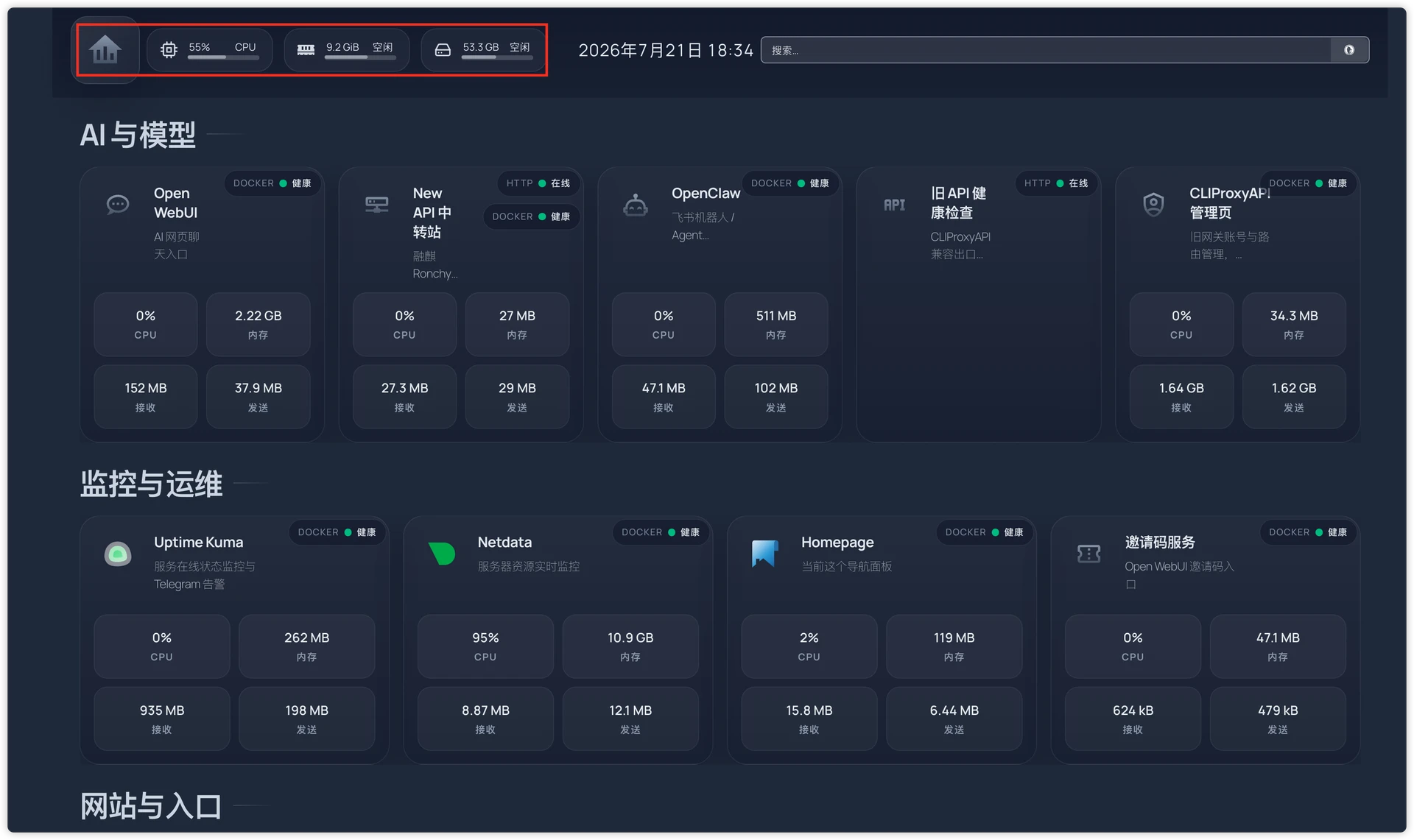This screenshot has height=840, width=1414.
Task: Click the New API 中转站 monitor icon
Action: tap(377, 204)
